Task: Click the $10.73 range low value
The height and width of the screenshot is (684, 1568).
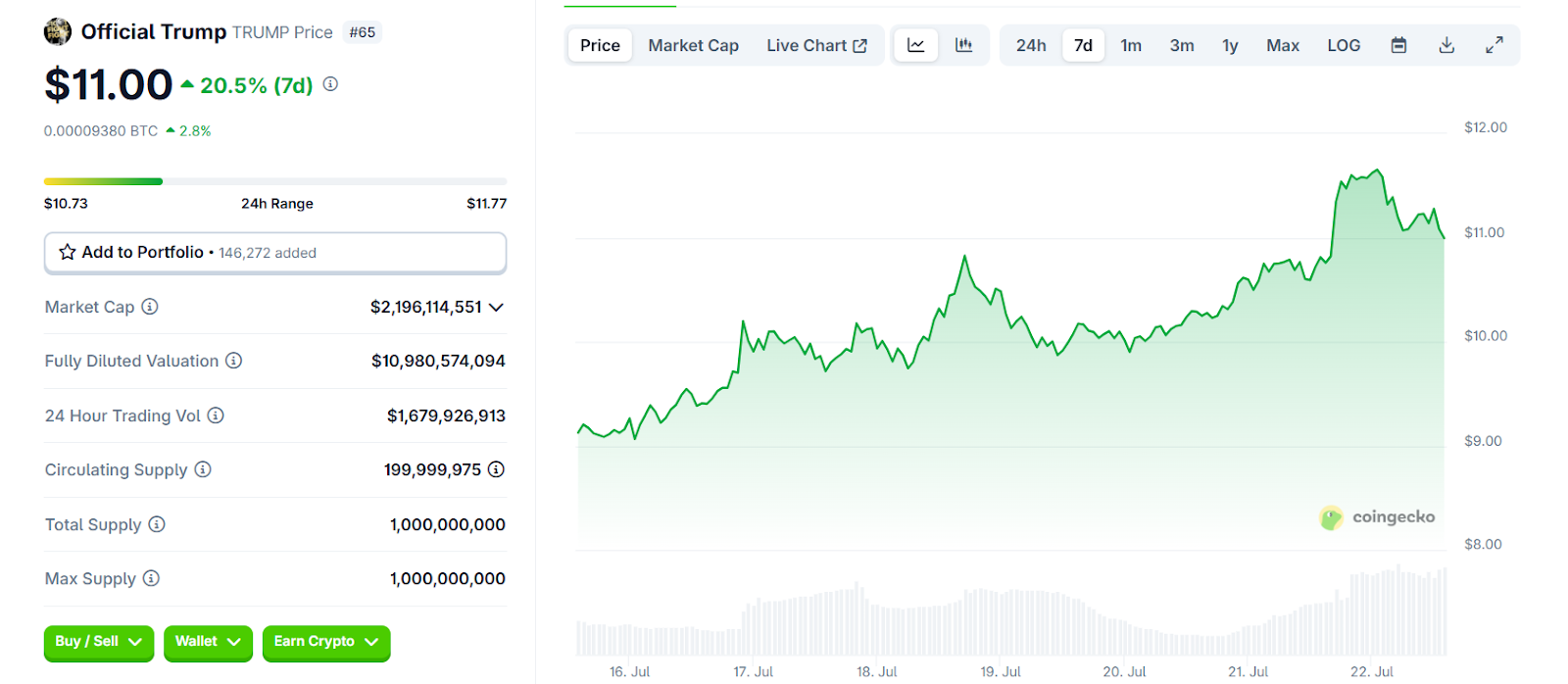Action: pyautogui.click(x=66, y=204)
